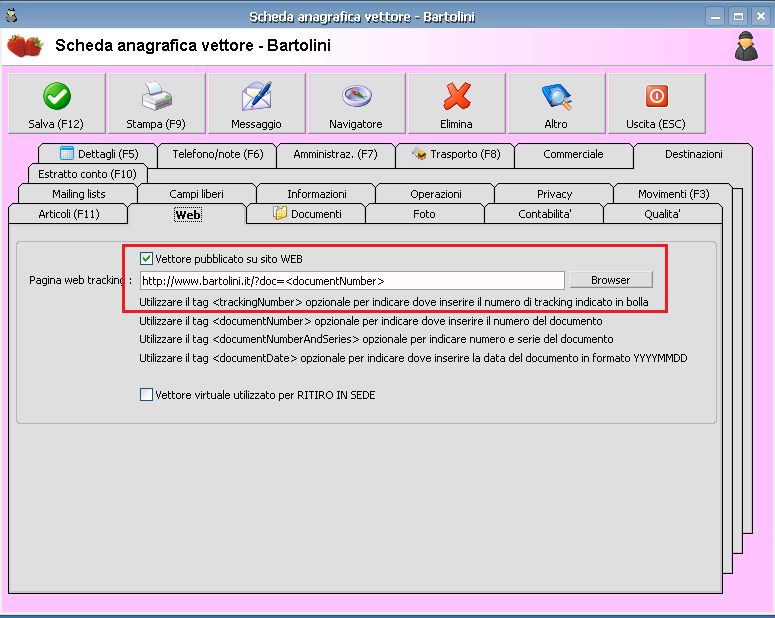Click the documentDate tag hint line
The width and height of the screenshot is (775, 618).
click(x=413, y=358)
